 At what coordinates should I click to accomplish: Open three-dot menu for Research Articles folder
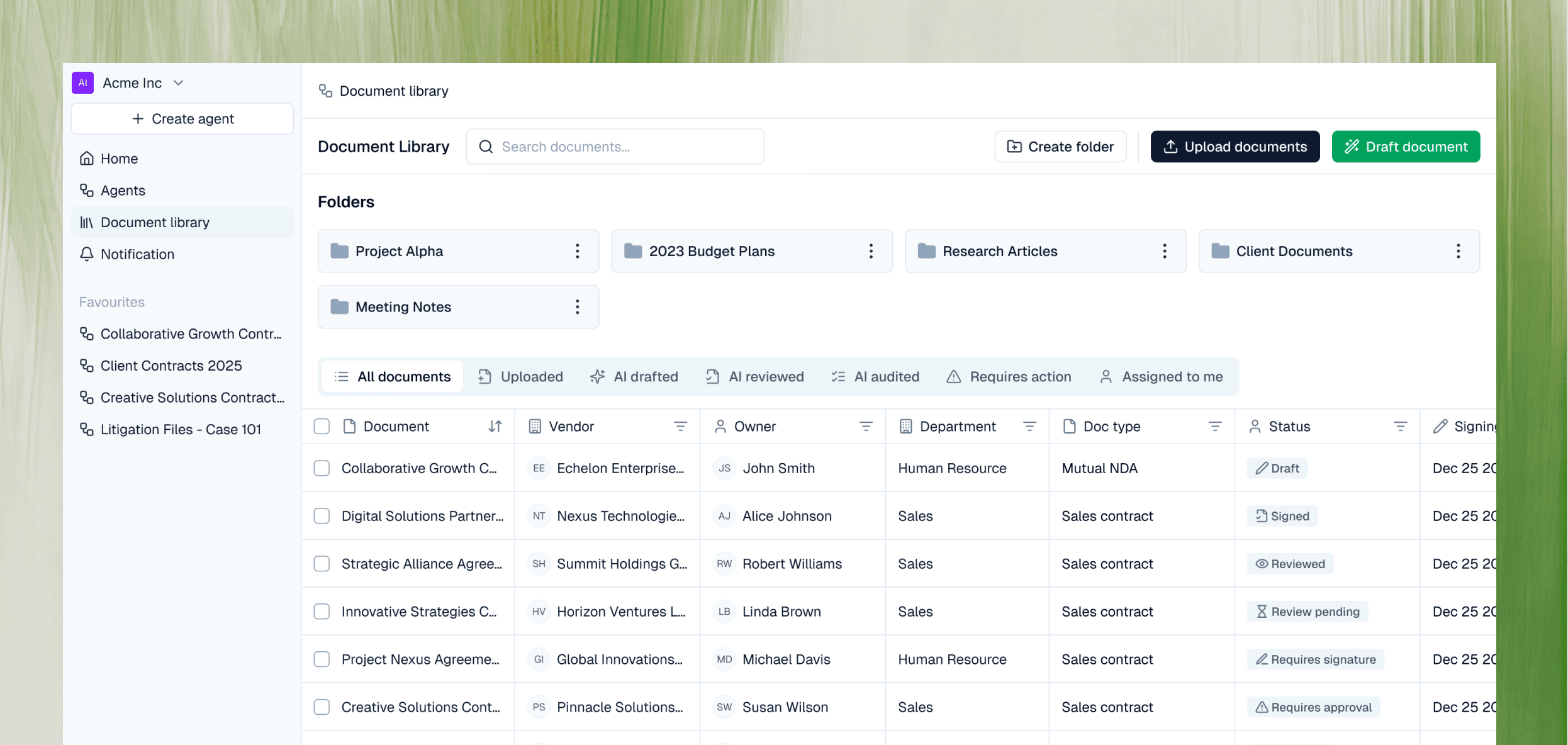click(x=1164, y=251)
